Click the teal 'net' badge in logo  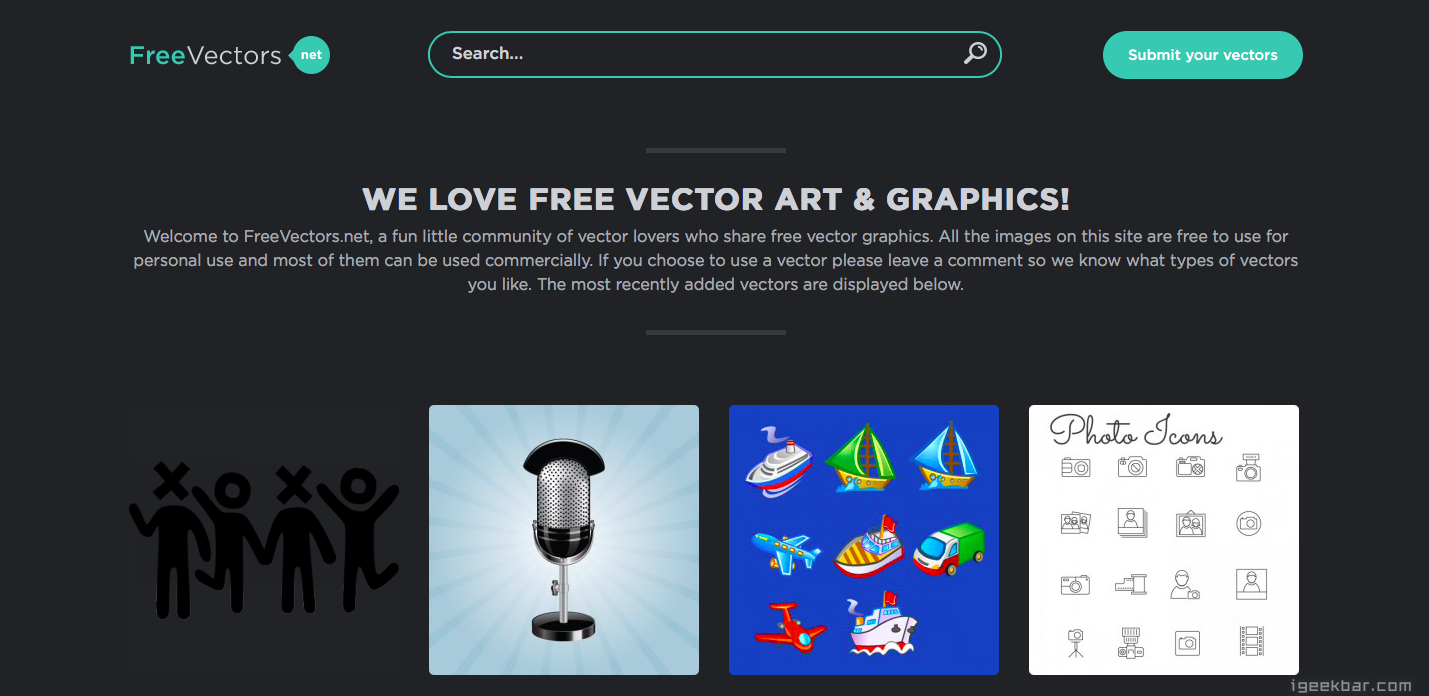(310, 55)
